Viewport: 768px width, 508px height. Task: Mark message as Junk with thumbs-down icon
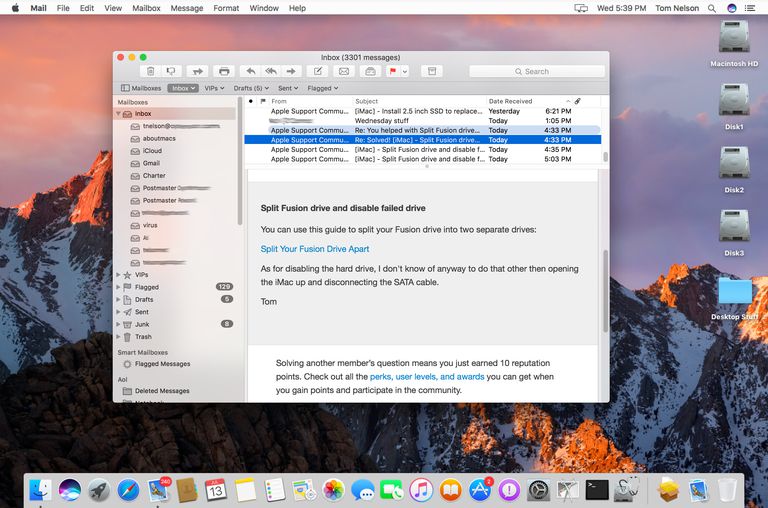171,71
